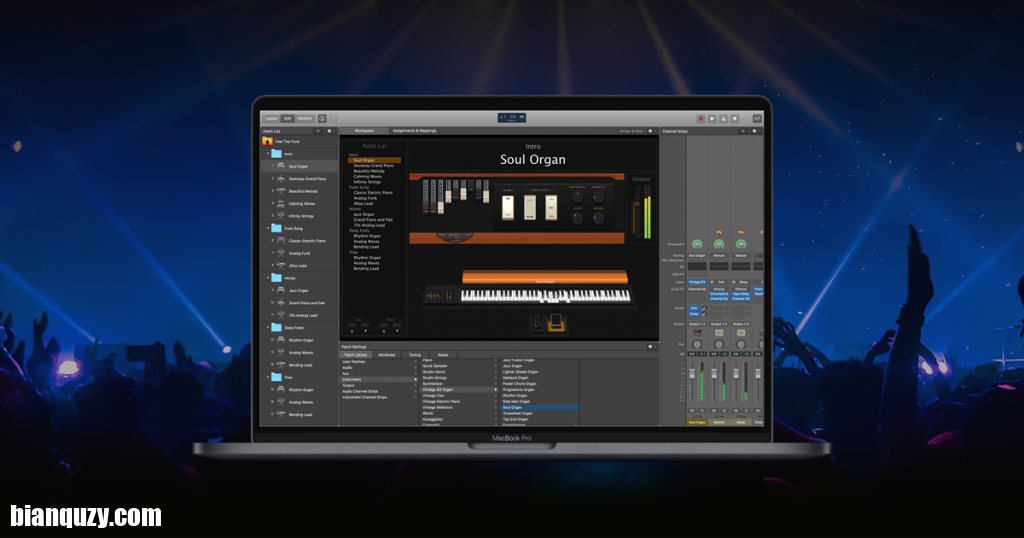Screen dimensions: 1024x538
Task: Open the Assignments & Mappings tab
Action: [415, 131]
